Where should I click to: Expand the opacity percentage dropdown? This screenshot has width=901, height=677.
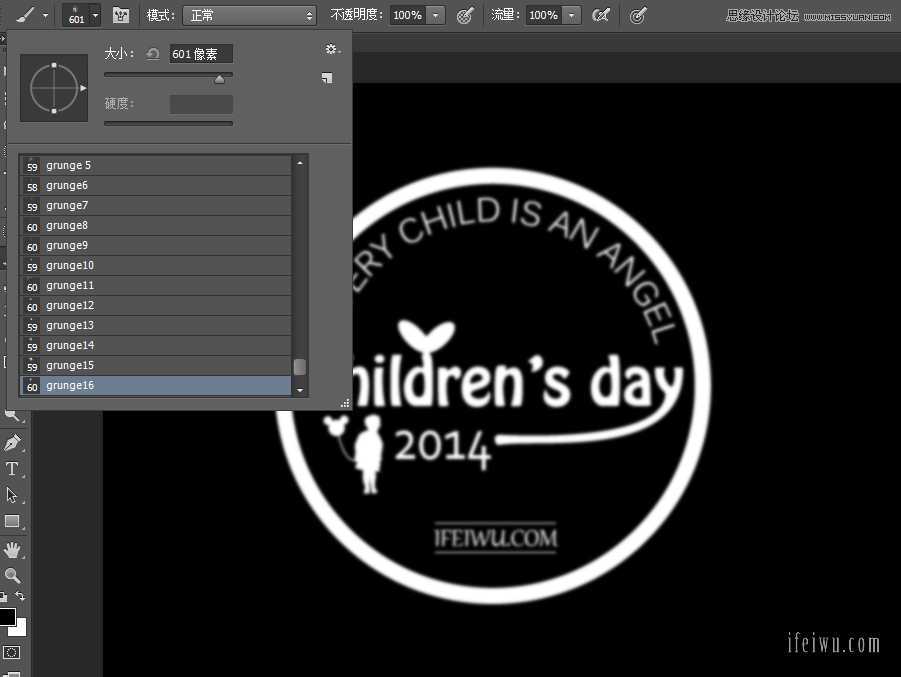pyautogui.click(x=435, y=15)
